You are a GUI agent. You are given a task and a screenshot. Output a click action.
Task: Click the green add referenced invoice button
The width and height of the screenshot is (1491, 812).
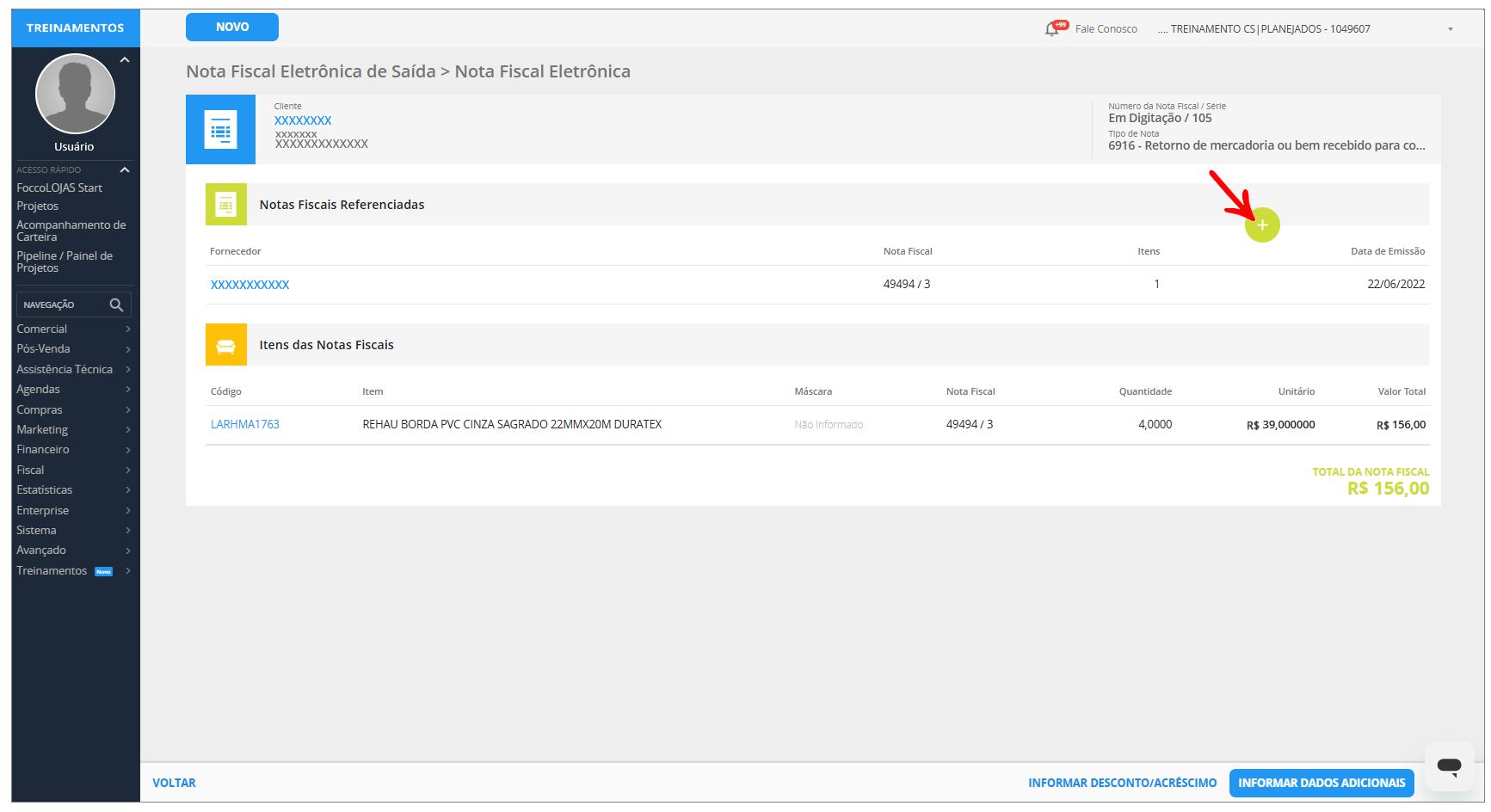click(1262, 225)
